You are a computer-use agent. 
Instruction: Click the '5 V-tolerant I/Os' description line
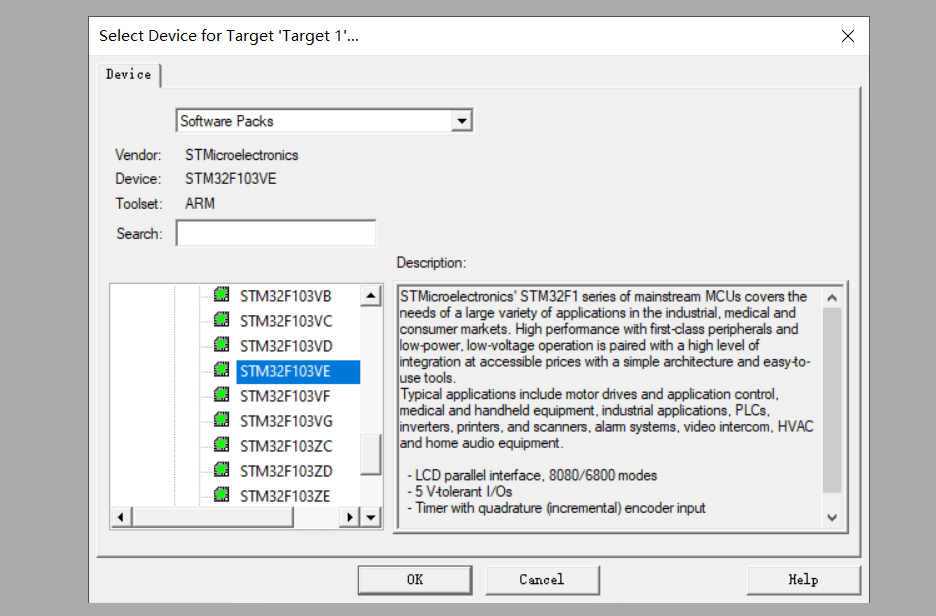point(460,492)
